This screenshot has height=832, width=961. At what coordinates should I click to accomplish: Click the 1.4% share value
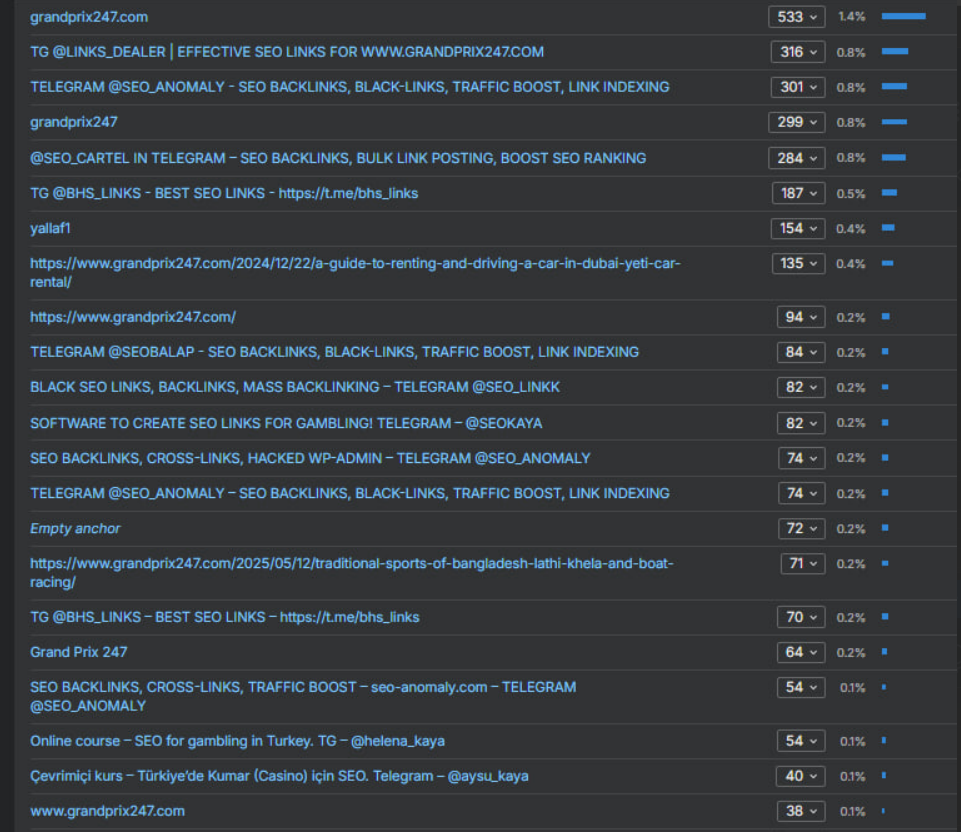click(x=852, y=17)
